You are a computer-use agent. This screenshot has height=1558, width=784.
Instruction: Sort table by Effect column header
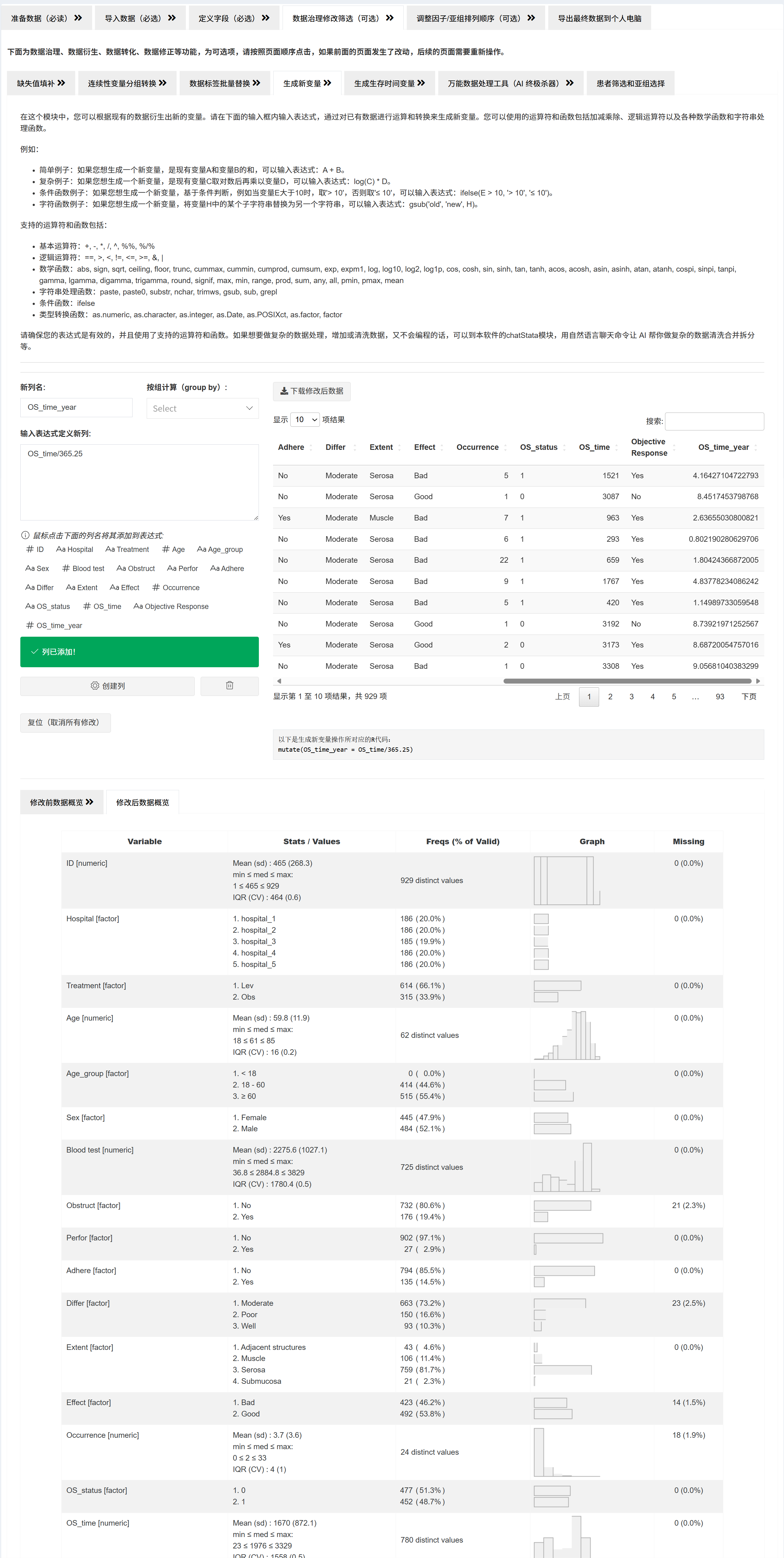[429, 448]
